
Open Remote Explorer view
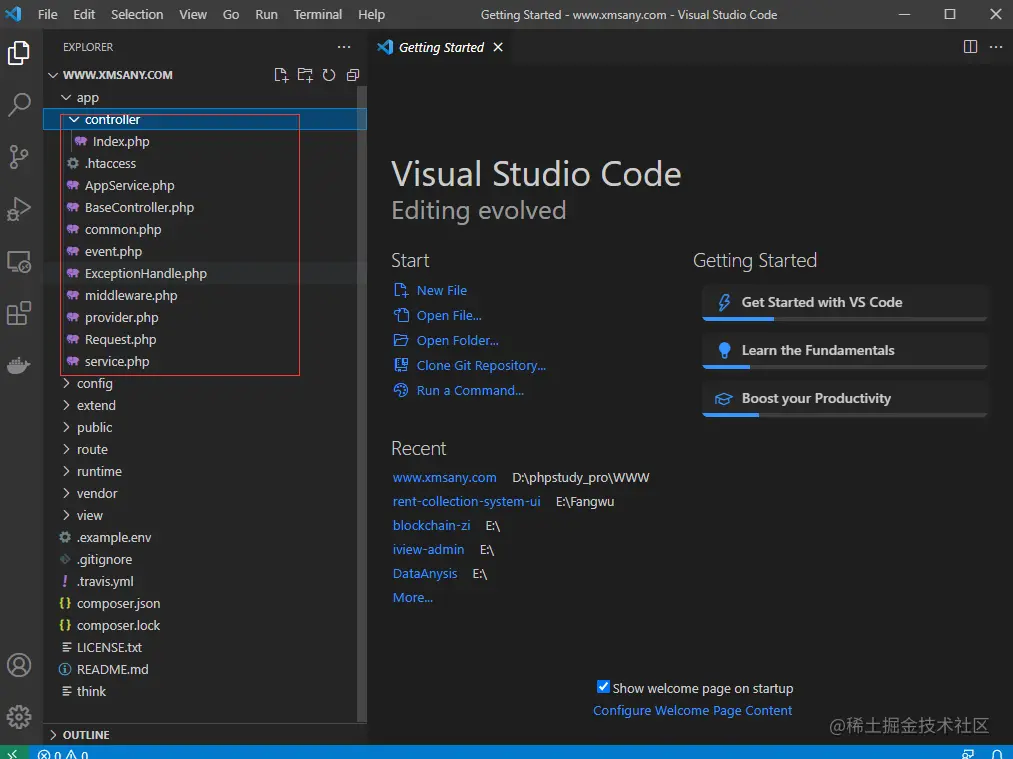point(19,262)
